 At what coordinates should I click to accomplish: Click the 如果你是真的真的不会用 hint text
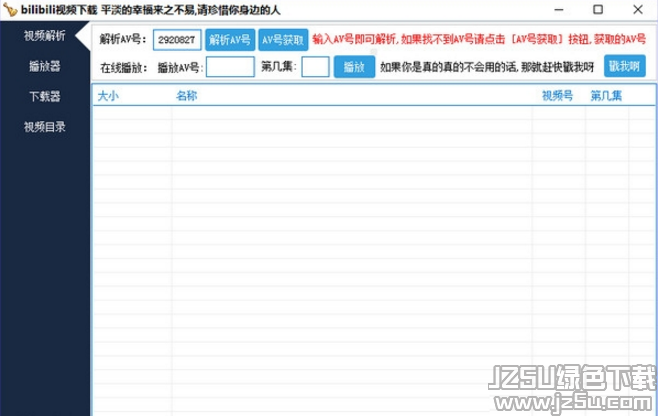pyautogui.click(x=487, y=67)
